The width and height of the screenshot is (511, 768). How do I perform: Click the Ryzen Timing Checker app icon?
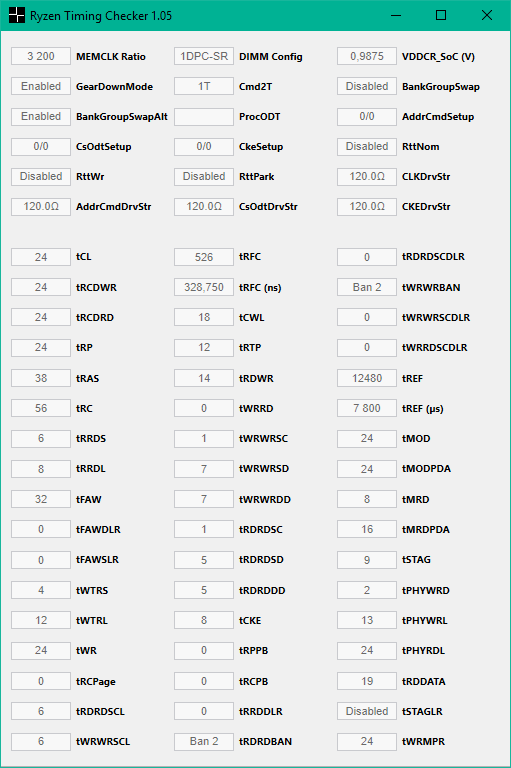(17, 15)
